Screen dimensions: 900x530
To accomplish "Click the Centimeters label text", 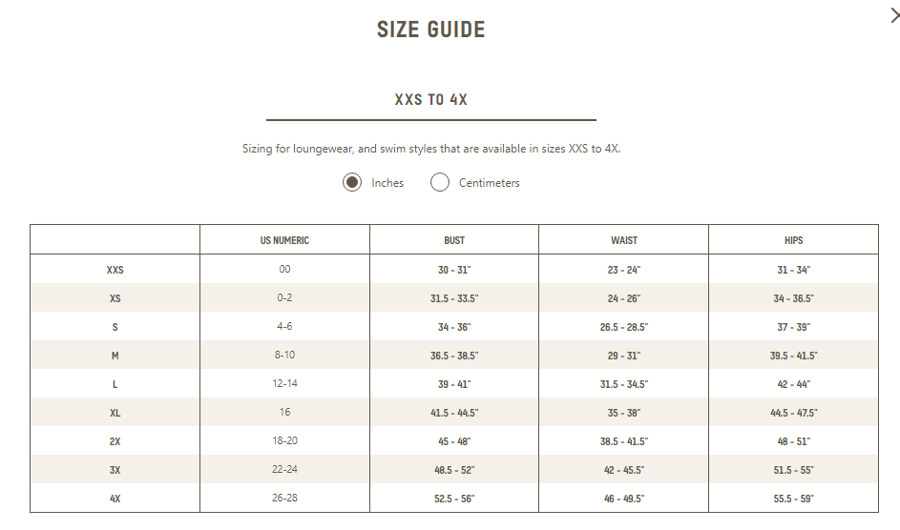I will tap(489, 183).
